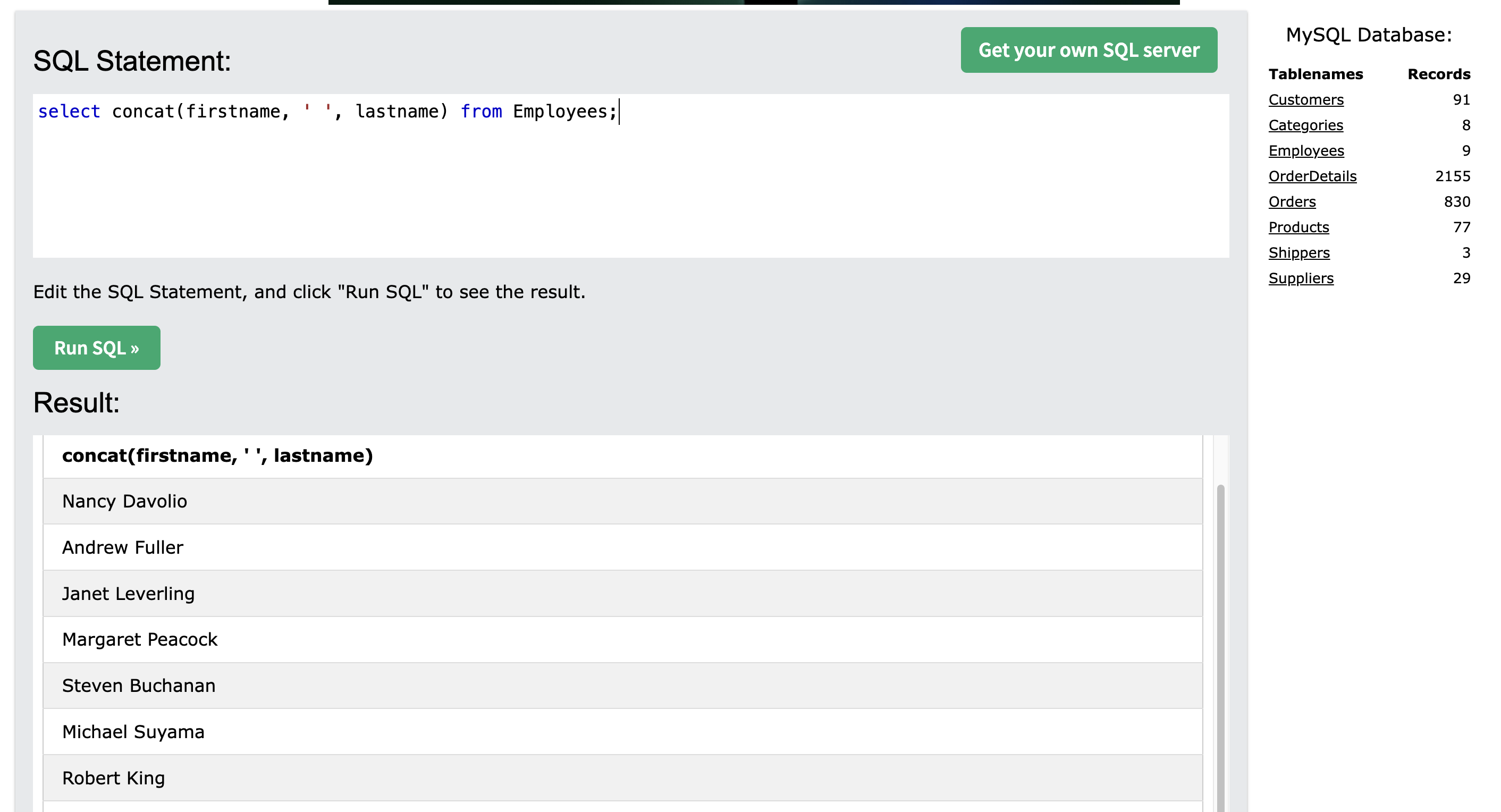The width and height of the screenshot is (1501, 812).
Task: Click the Records column header
Action: (1439, 74)
